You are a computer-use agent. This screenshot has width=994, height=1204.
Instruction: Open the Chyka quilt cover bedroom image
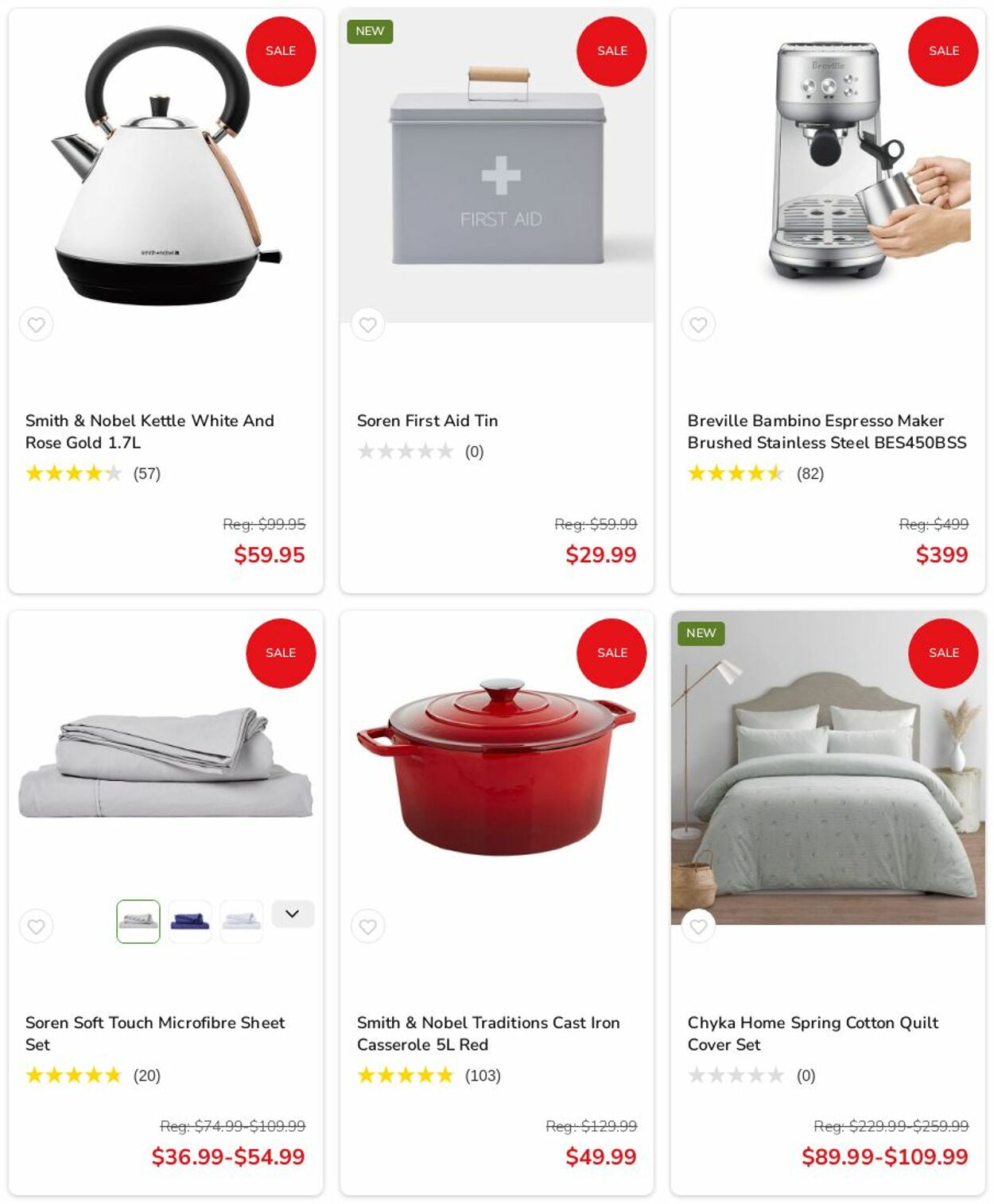pos(828,767)
